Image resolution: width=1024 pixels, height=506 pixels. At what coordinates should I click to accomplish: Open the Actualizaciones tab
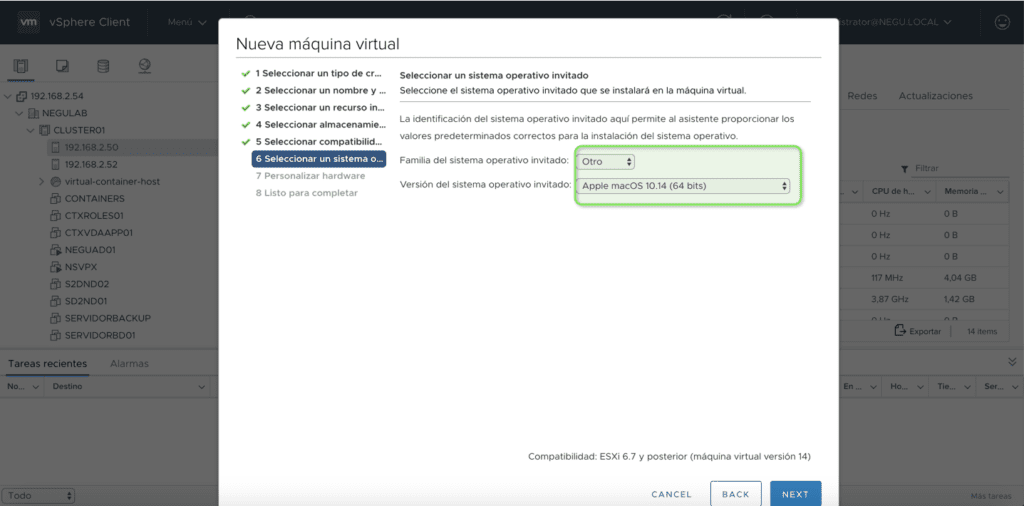click(935, 96)
